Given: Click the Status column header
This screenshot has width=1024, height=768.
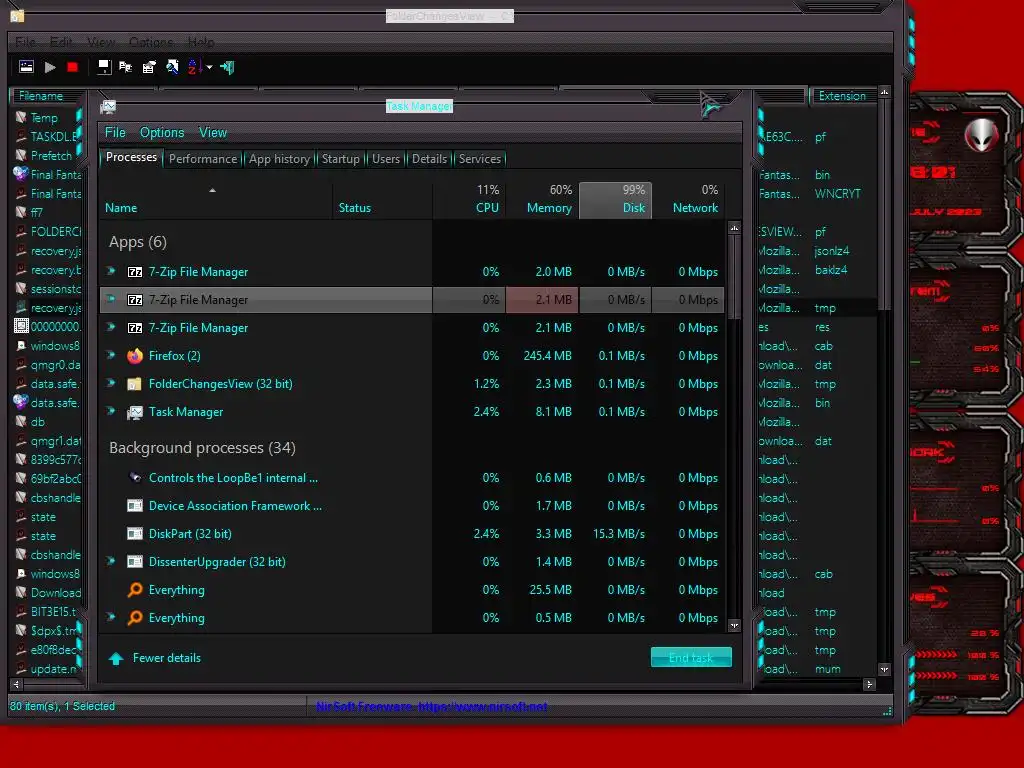Looking at the screenshot, I should pos(383,199).
